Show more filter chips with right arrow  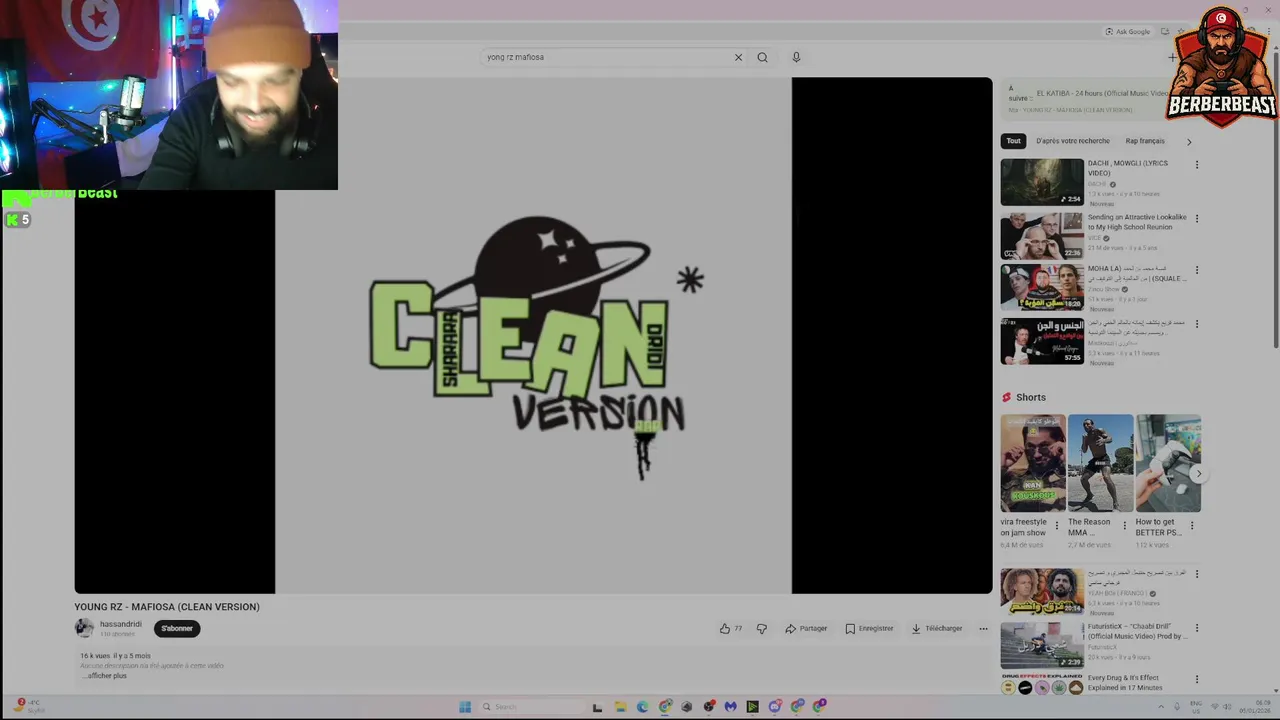[1189, 141]
